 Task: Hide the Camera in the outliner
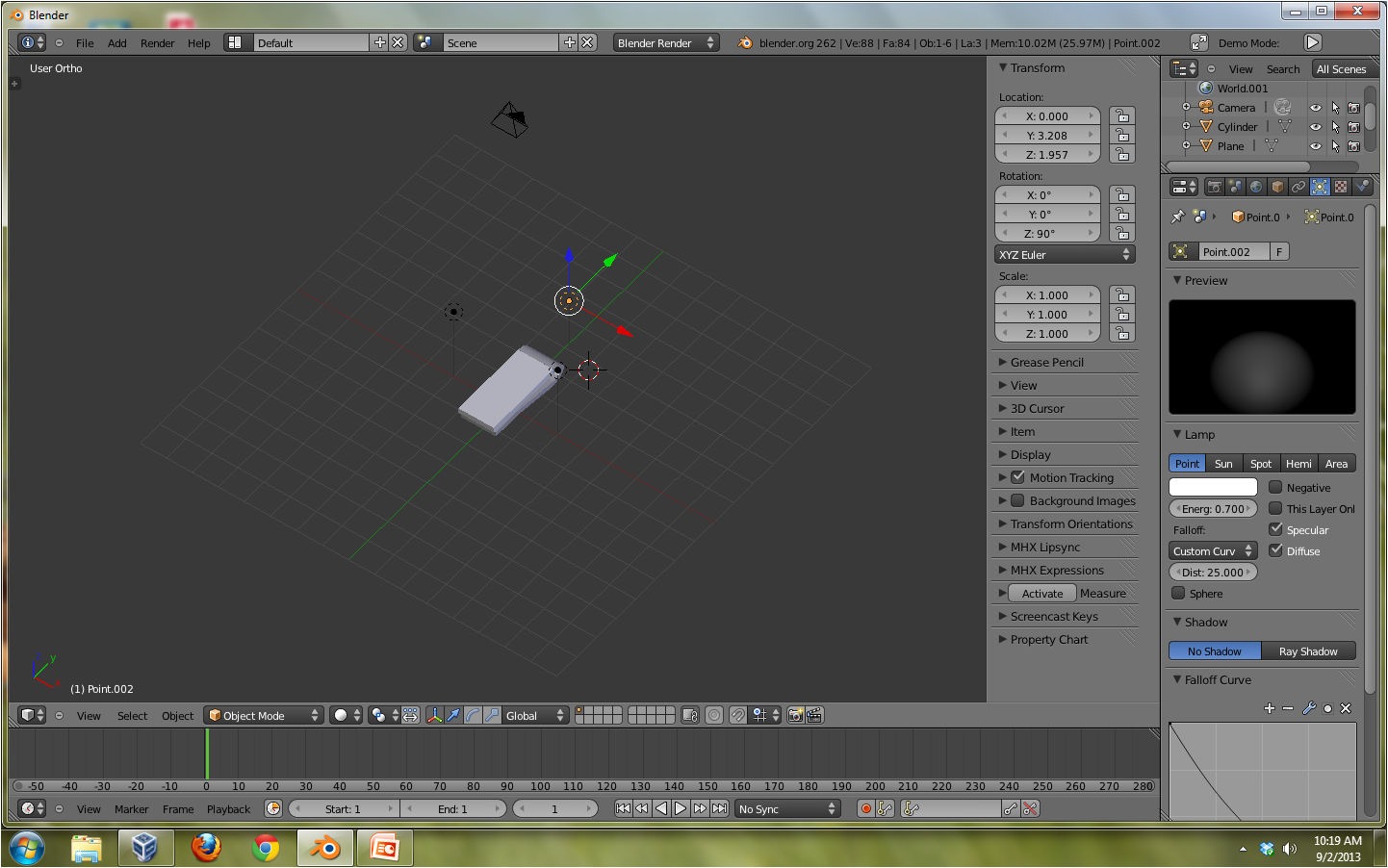pyautogui.click(x=1316, y=108)
